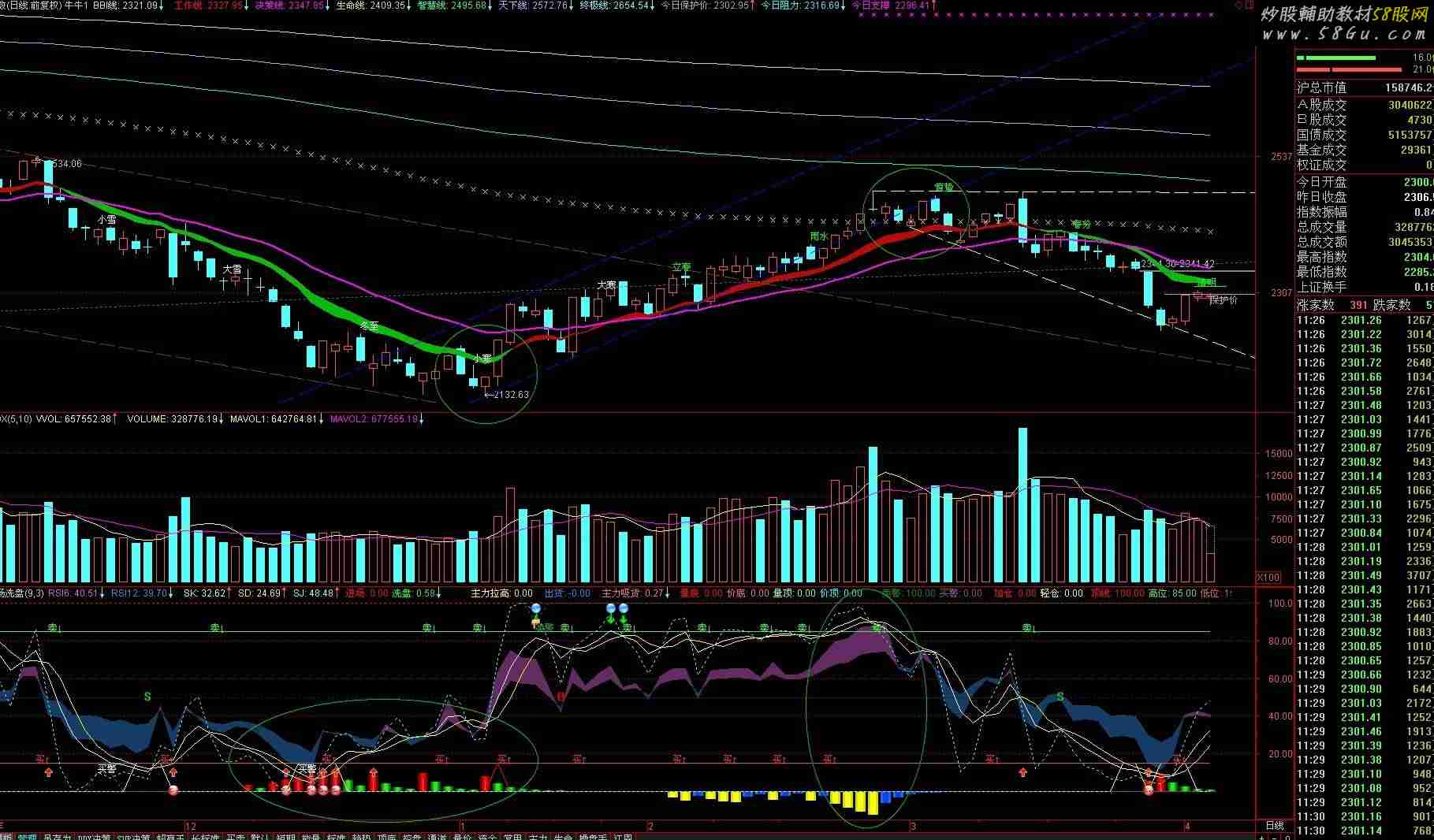Select the 国债成交 row

click(x=1365, y=135)
